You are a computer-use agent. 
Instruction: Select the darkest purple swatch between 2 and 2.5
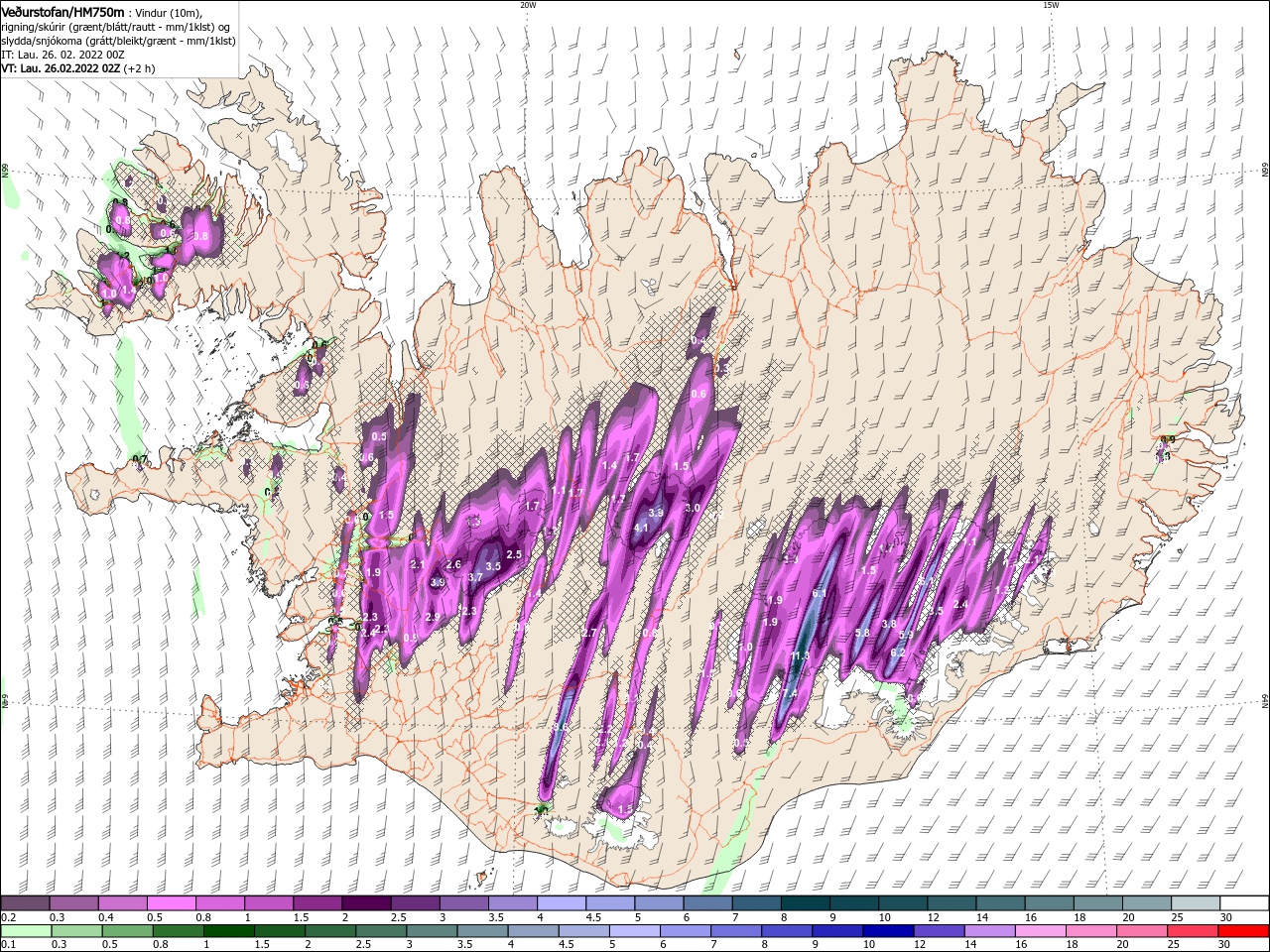365,903
